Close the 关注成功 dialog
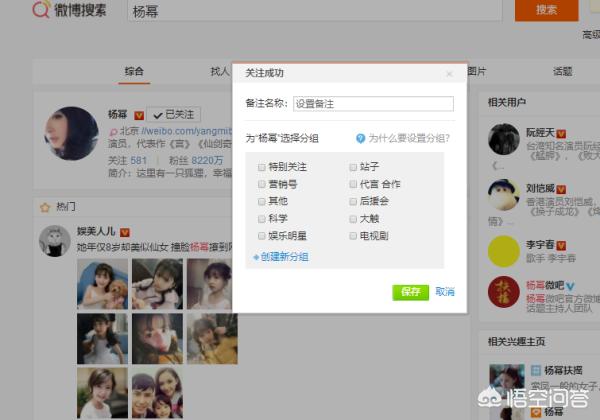600x420 pixels. (x=450, y=73)
